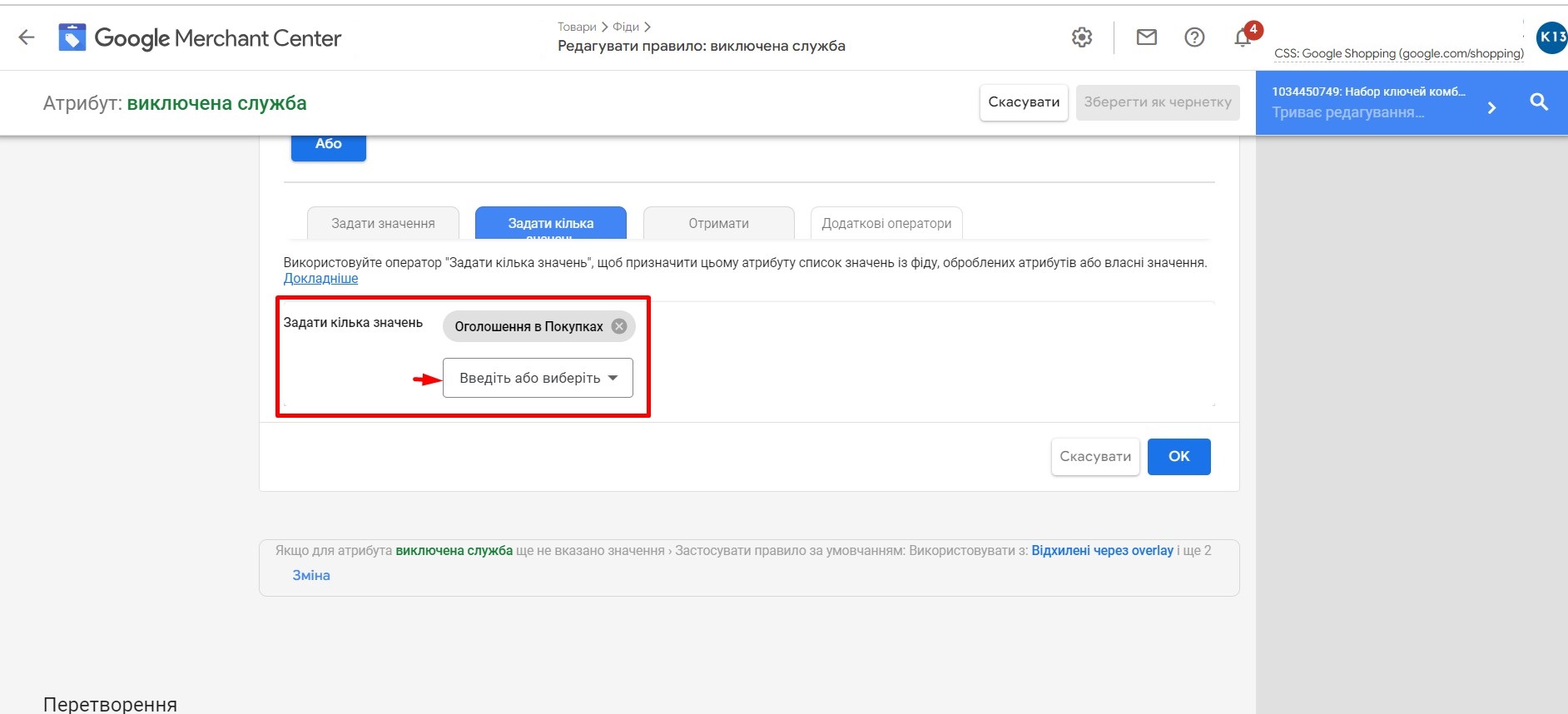The image size is (1568, 714).
Task: Remove the 'Оголошення в Покупках' chip
Action: click(x=619, y=326)
